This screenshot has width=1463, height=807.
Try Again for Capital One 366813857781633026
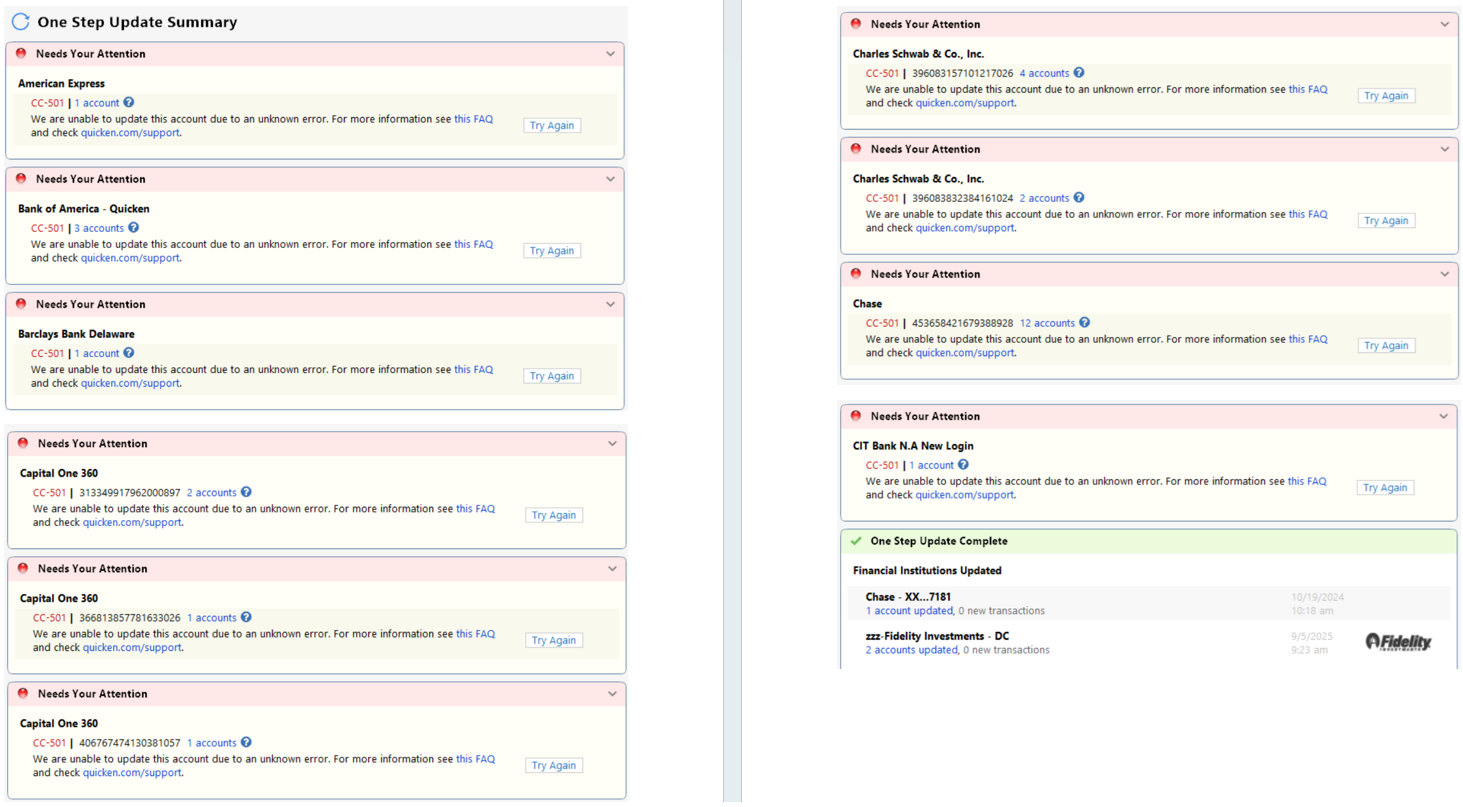[554, 639]
